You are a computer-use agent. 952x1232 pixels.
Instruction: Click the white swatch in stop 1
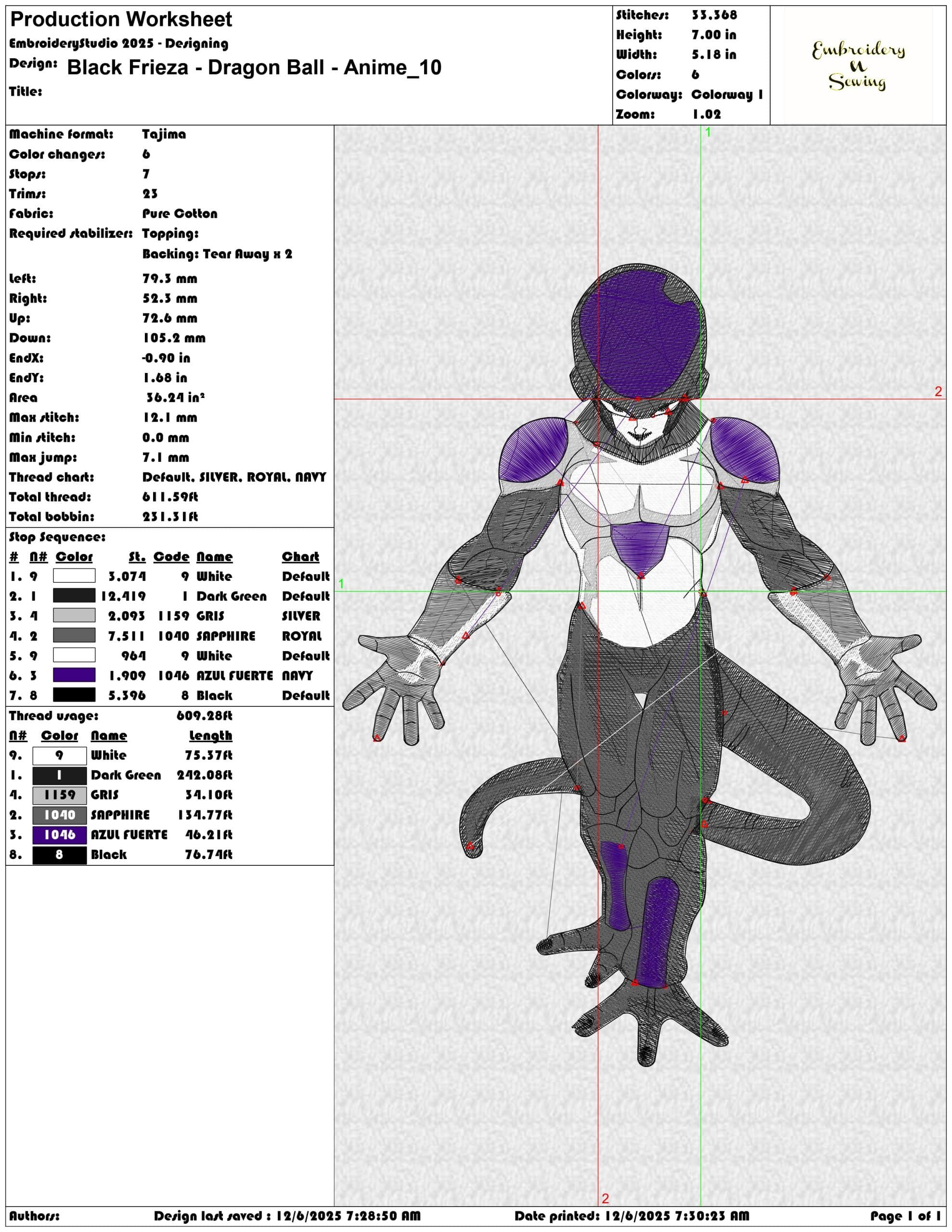(74, 576)
